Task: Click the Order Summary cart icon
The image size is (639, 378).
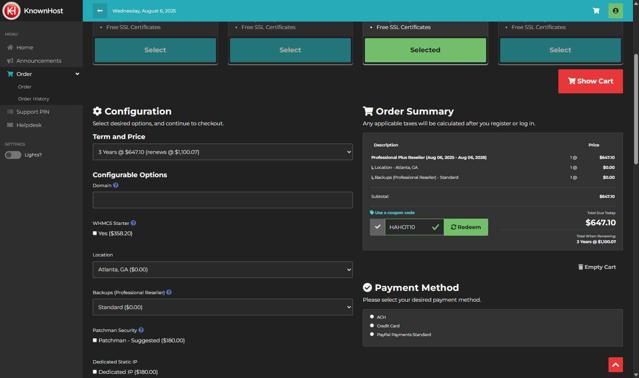Action: click(368, 111)
